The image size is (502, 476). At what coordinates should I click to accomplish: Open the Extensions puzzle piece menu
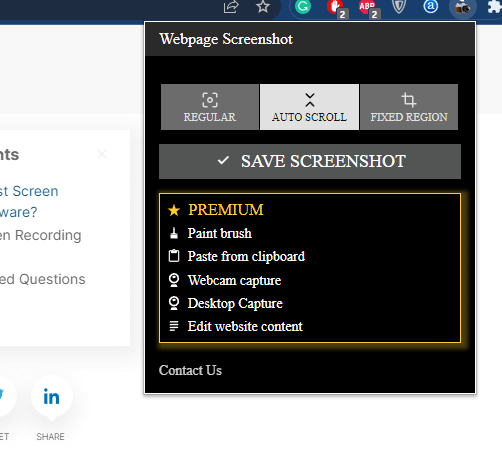(495, 7)
